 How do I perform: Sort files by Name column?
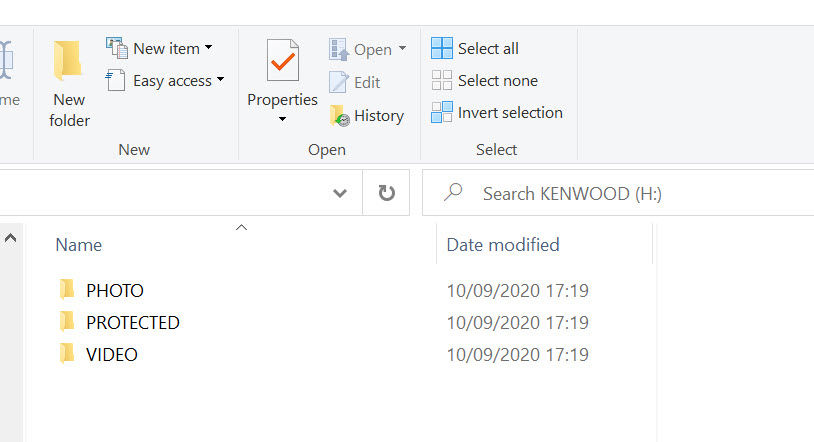79,244
